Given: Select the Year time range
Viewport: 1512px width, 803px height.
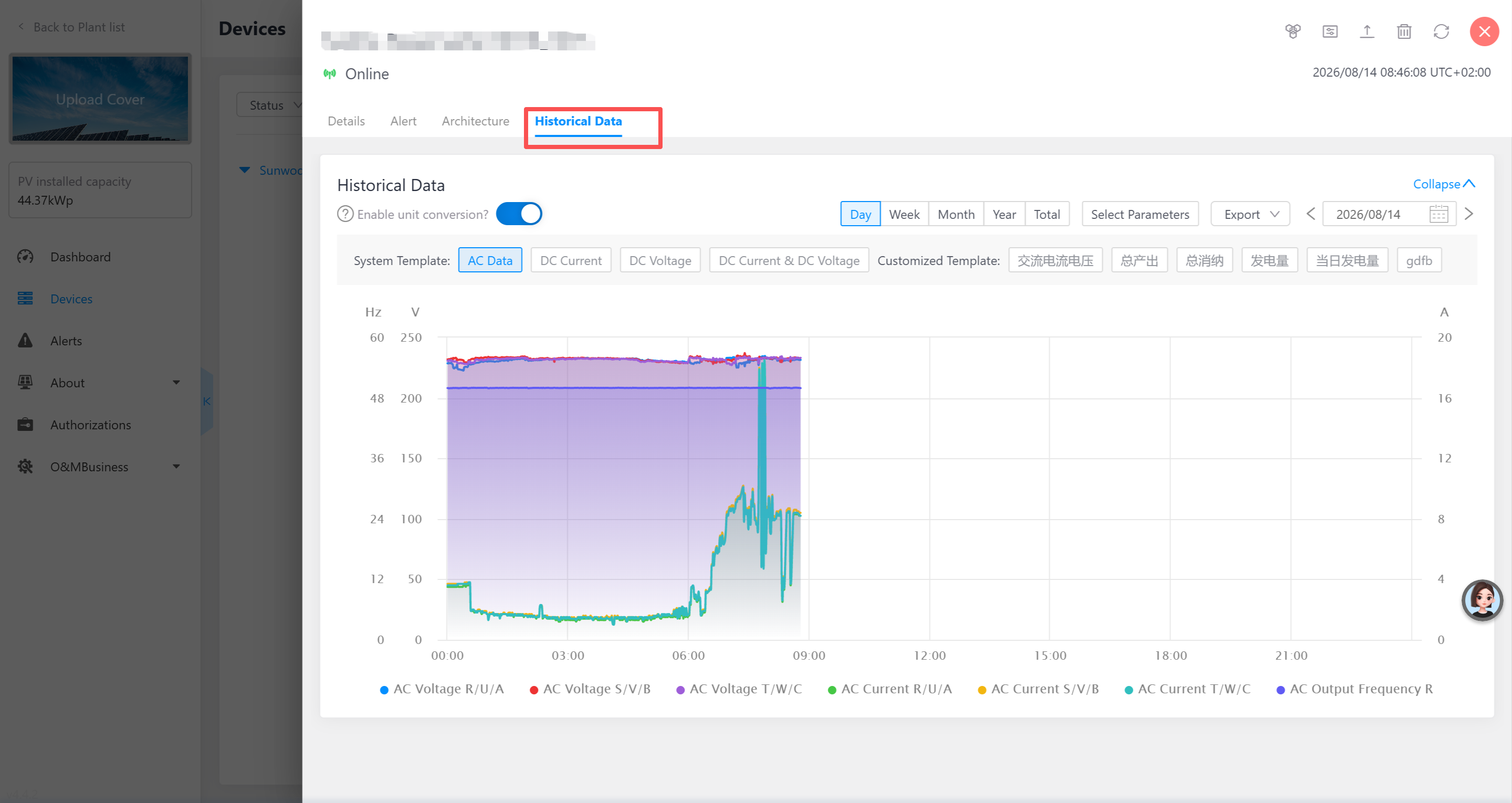Looking at the screenshot, I should tap(1004, 214).
